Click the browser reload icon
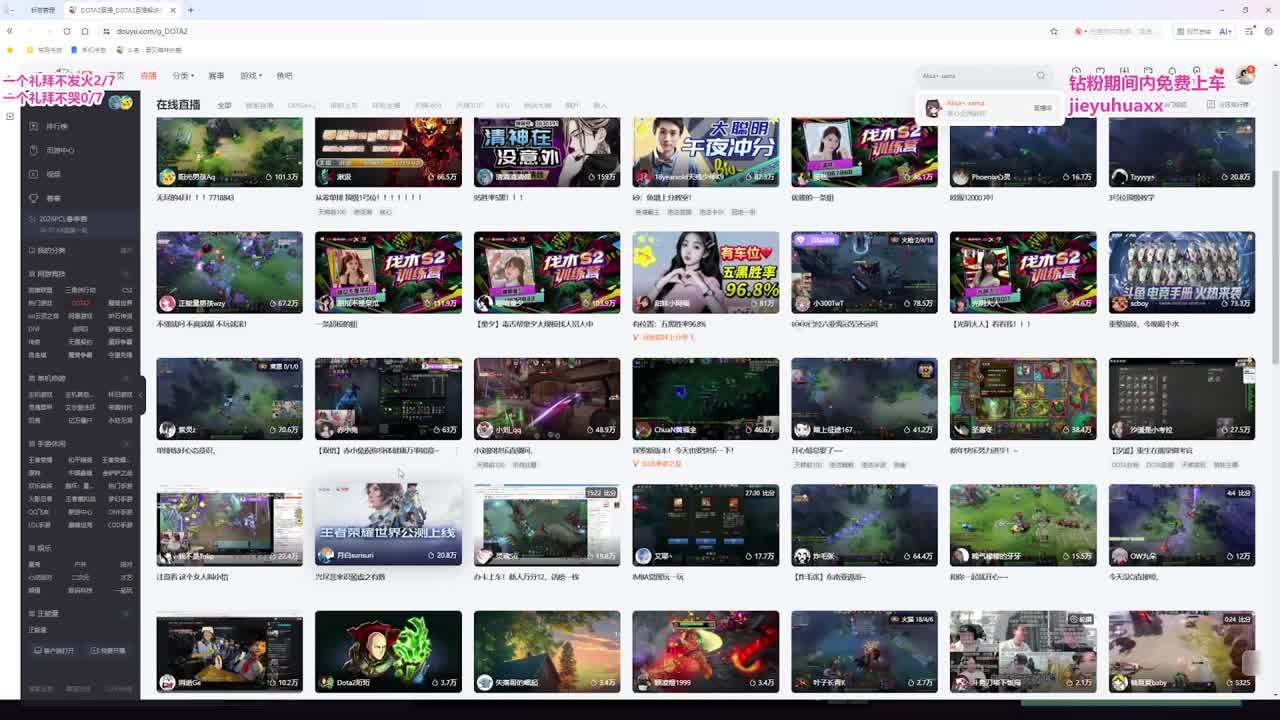The image size is (1280, 720). click(67, 31)
